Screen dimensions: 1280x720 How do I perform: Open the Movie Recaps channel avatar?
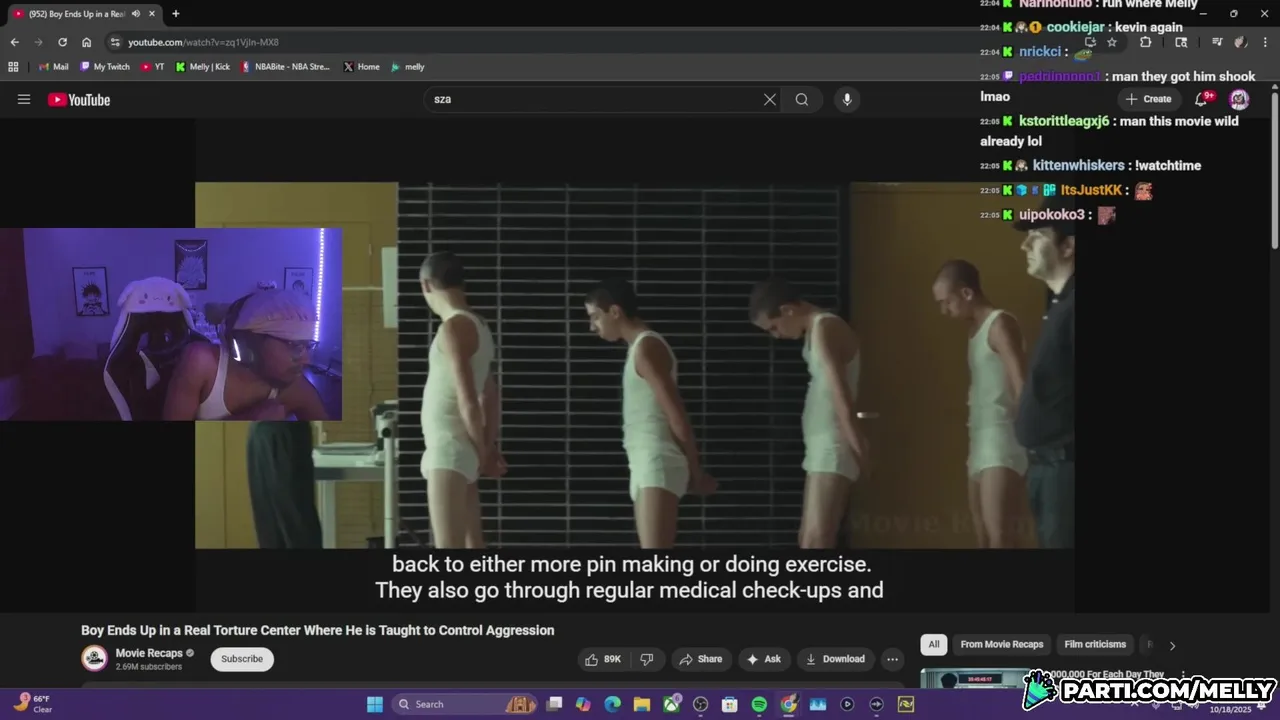click(95, 658)
